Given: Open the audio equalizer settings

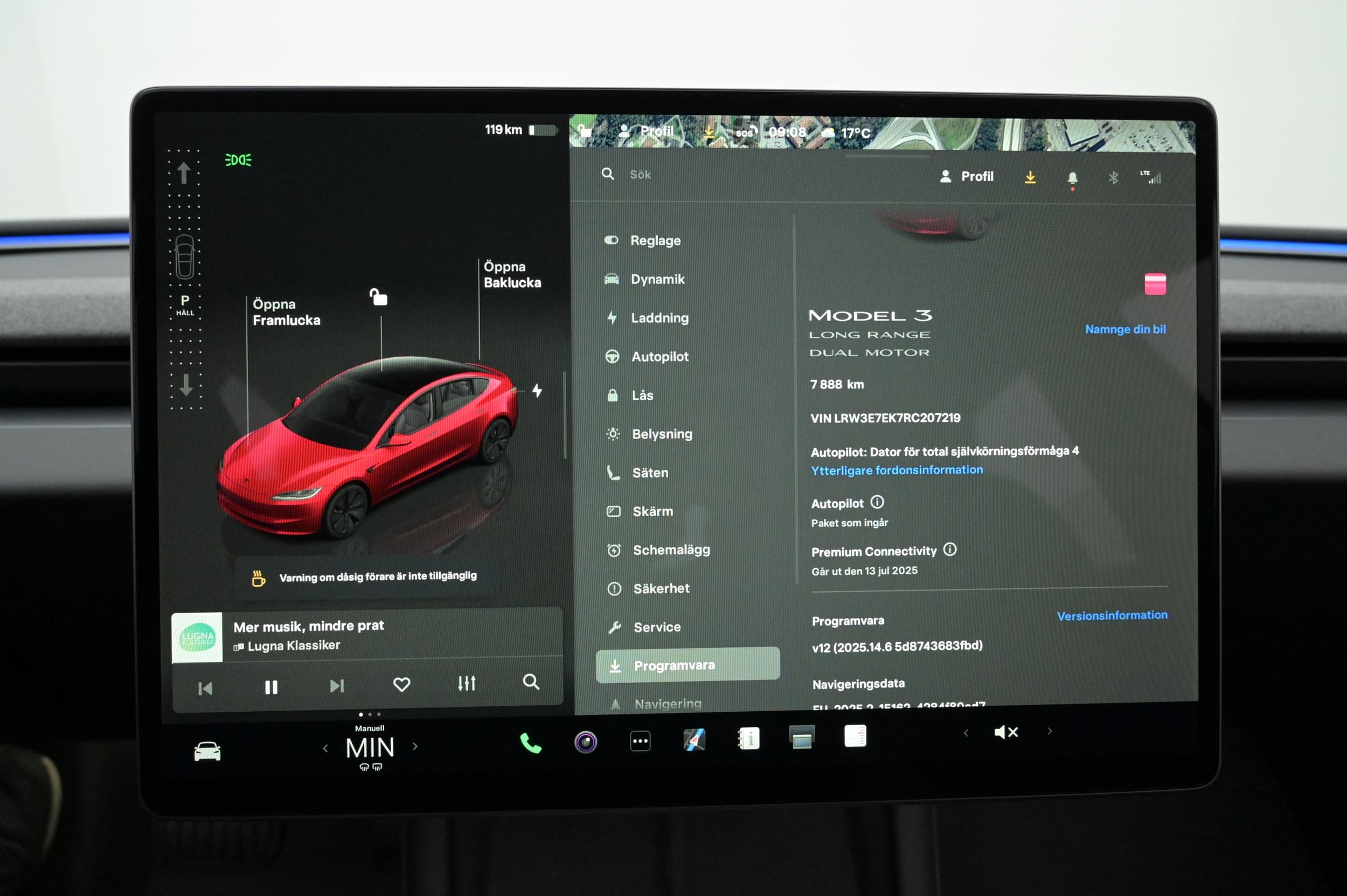Looking at the screenshot, I should 467,683.
